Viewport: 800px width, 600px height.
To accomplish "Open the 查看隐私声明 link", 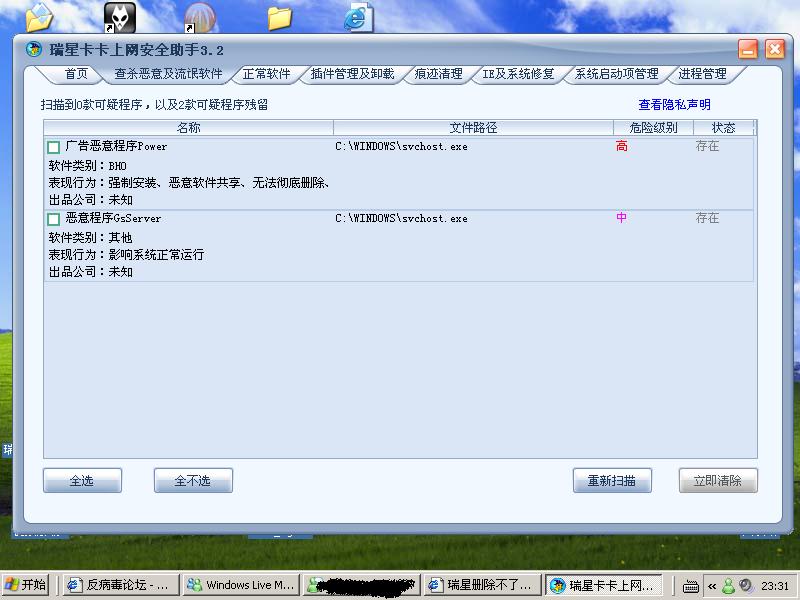I will pos(674,105).
